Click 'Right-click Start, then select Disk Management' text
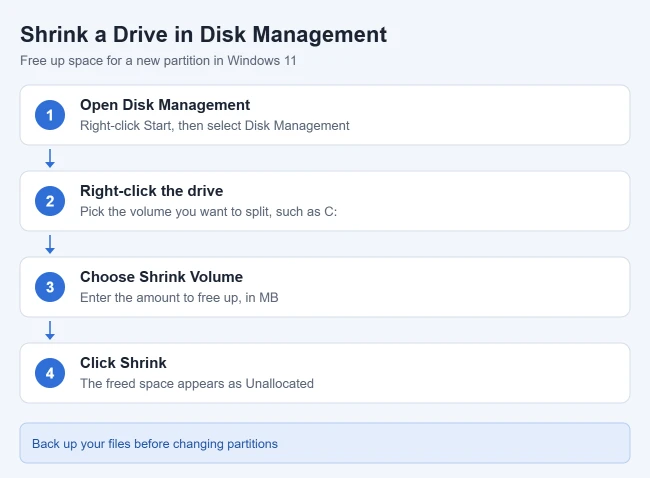Viewport: 650px width, 478px height. point(215,126)
